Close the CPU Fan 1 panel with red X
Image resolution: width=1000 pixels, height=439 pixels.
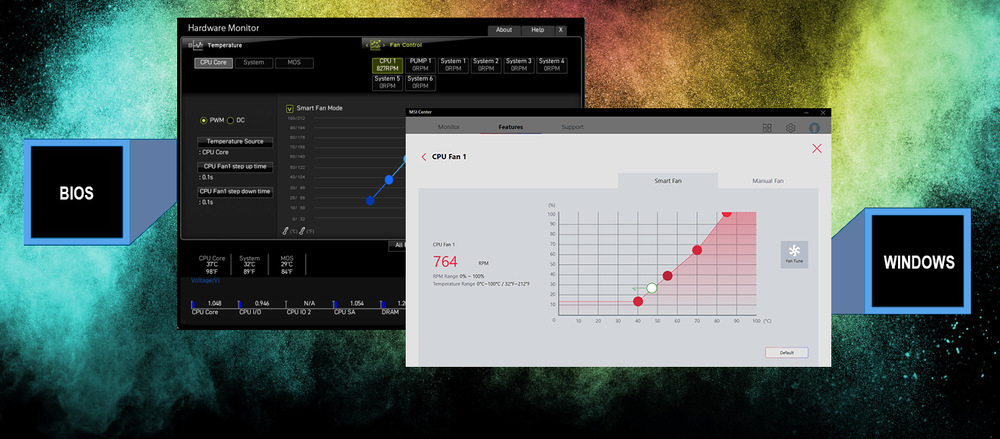(817, 149)
